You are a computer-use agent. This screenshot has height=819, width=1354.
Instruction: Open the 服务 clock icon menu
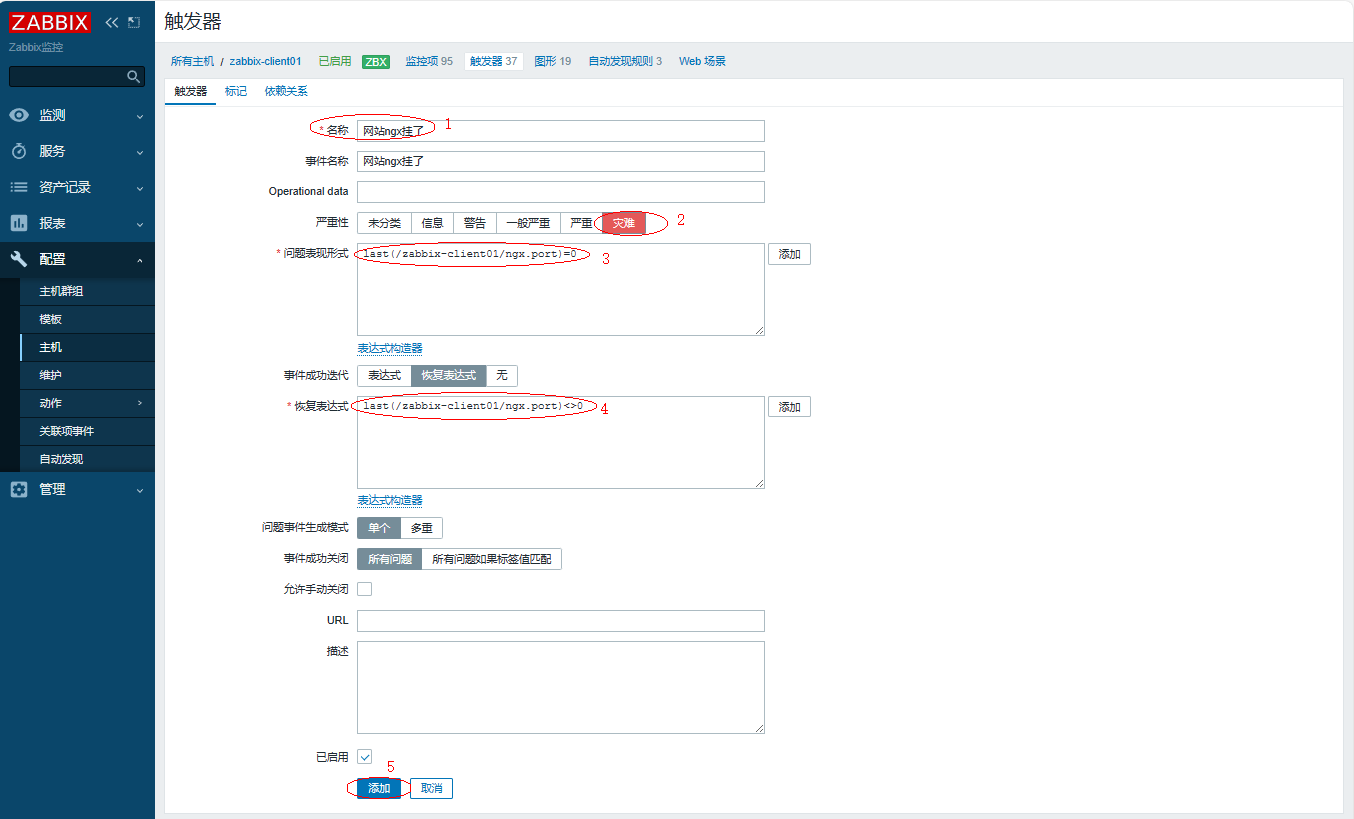(18, 152)
